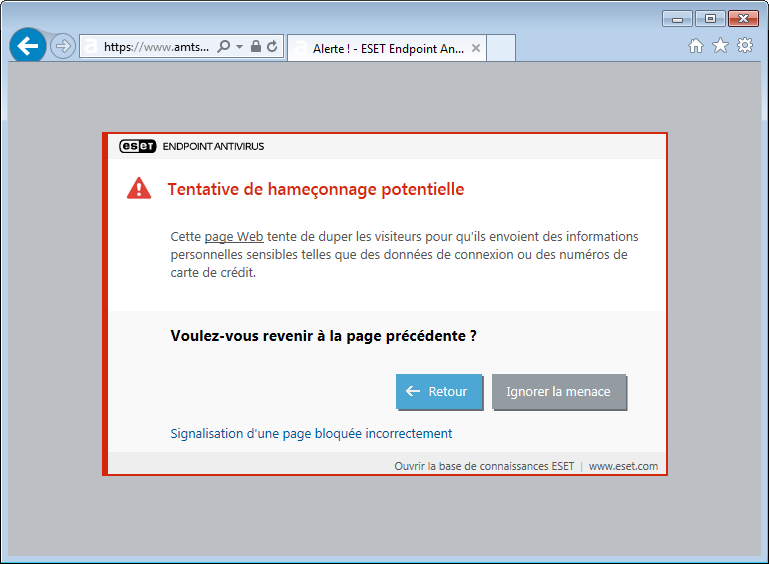This screenshot has width=769, height=564.
Task: Click the ESET logo in alert header
Action: (137, 146)
